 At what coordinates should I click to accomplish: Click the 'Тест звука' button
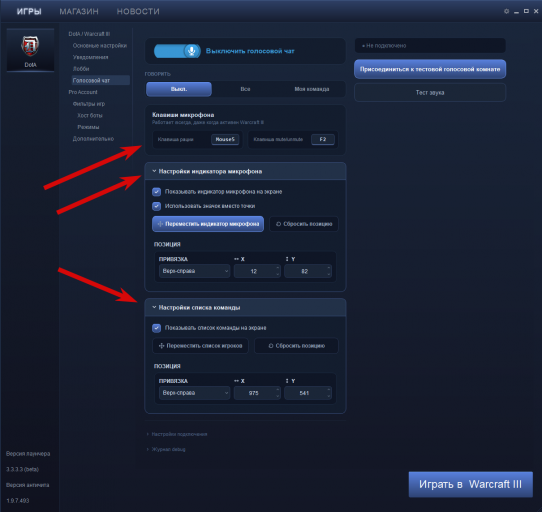(x=430, y=92)
